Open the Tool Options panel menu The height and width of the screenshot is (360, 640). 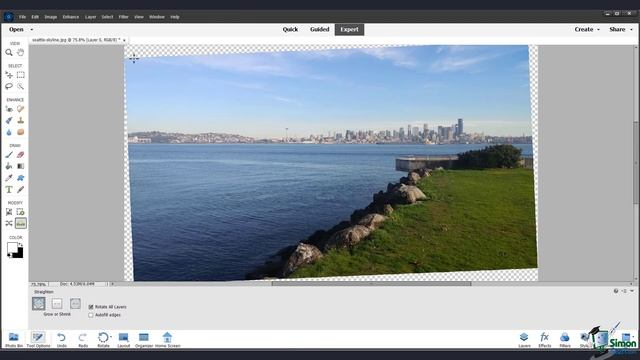point(624,291)
